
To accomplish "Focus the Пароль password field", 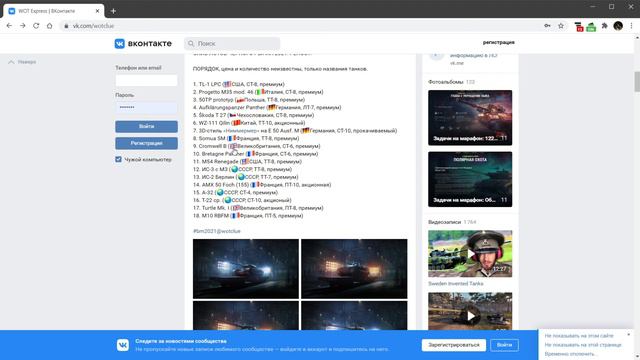I will pos(146,107).
